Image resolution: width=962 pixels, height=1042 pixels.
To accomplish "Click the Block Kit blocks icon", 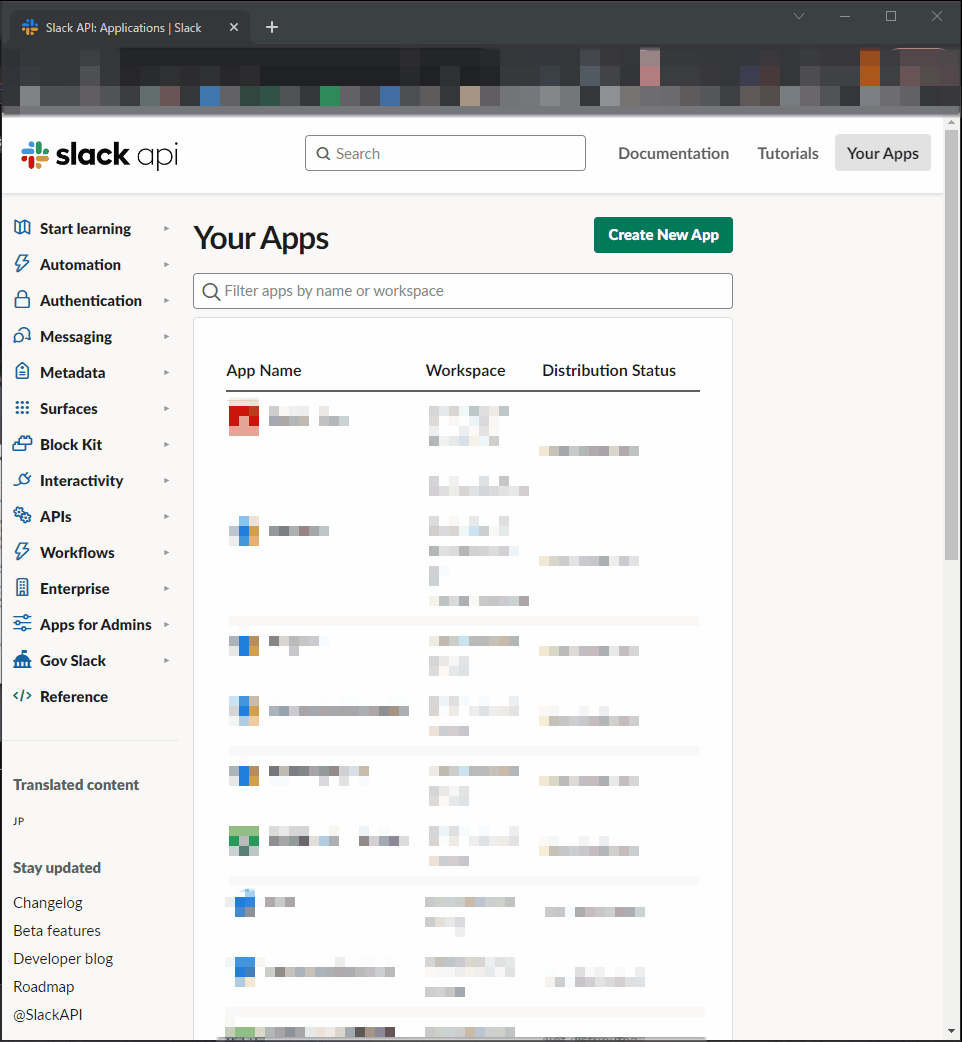I will coord(22,443).
